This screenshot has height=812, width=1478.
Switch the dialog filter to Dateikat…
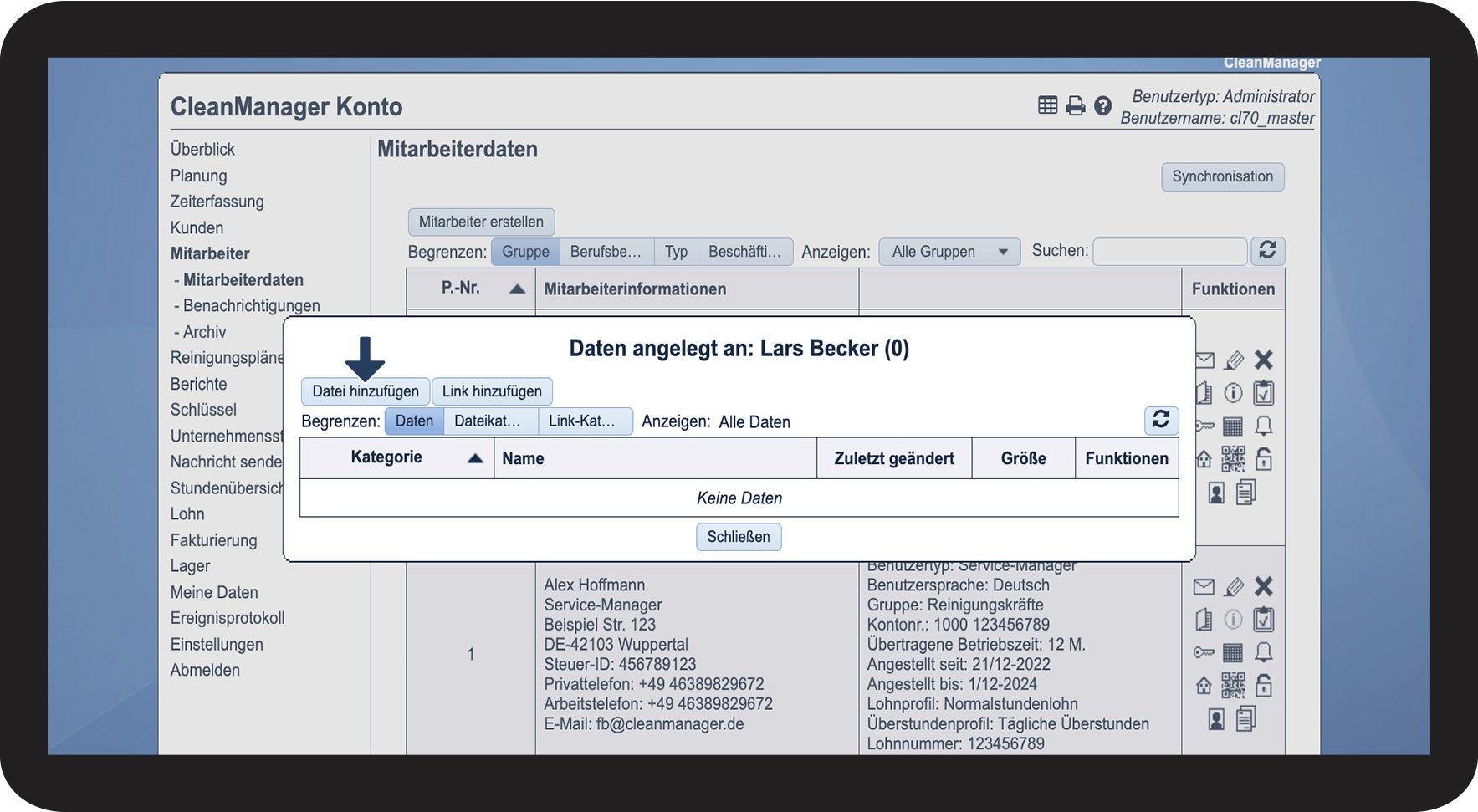pyautogui.click(x=487, y=421)
